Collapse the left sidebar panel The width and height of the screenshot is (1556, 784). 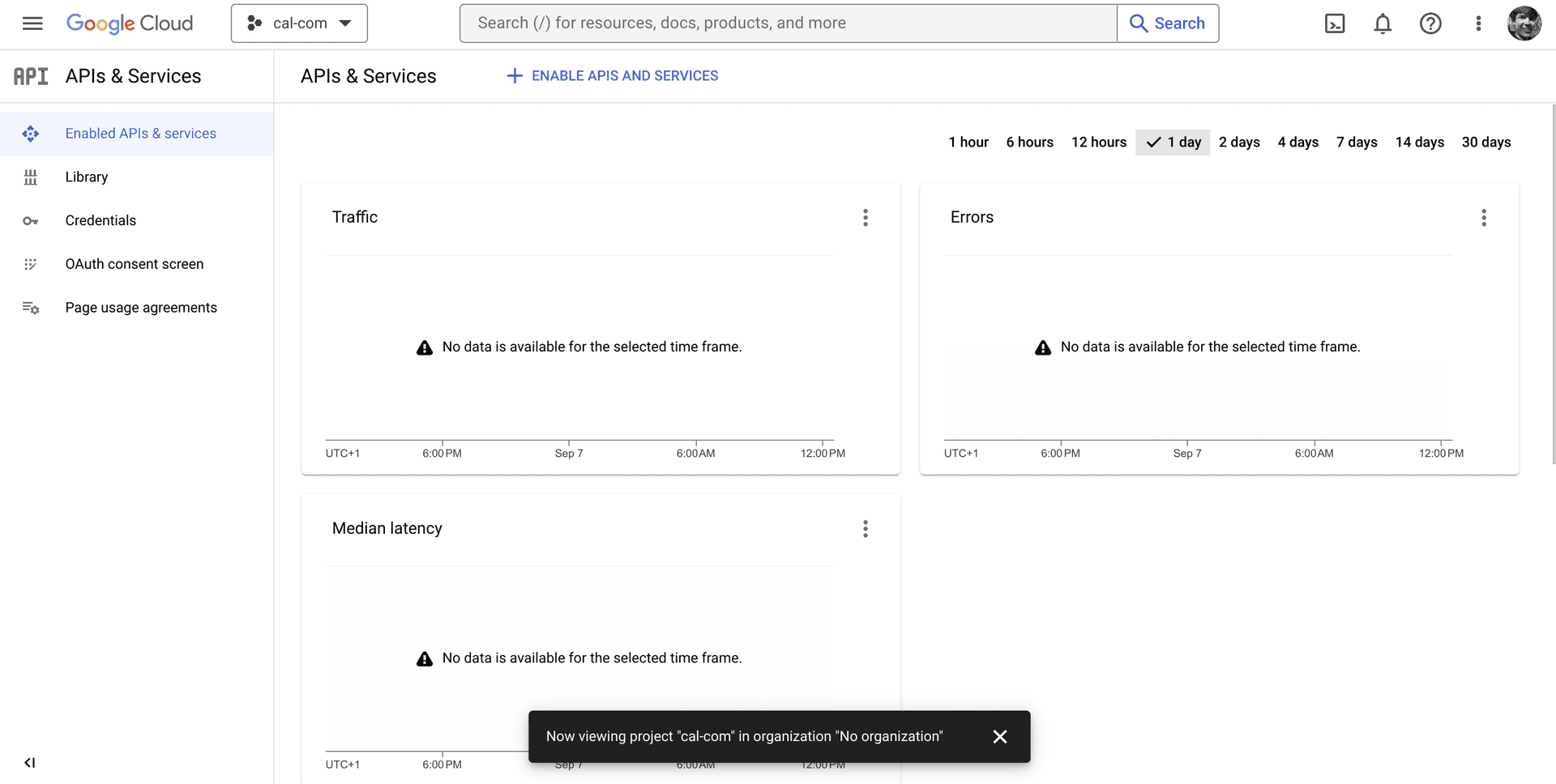(x=30, y=762)
